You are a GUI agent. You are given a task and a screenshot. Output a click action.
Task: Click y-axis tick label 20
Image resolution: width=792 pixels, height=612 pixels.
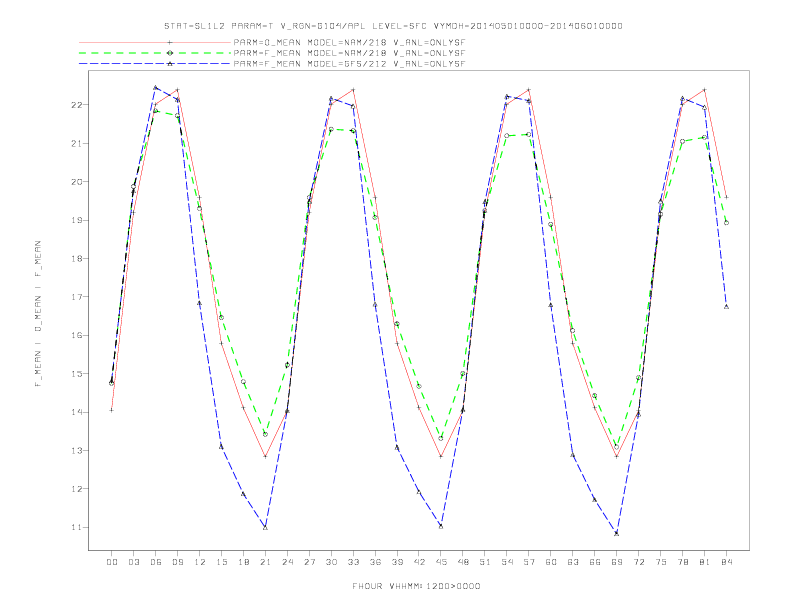[x=76, y=182]
